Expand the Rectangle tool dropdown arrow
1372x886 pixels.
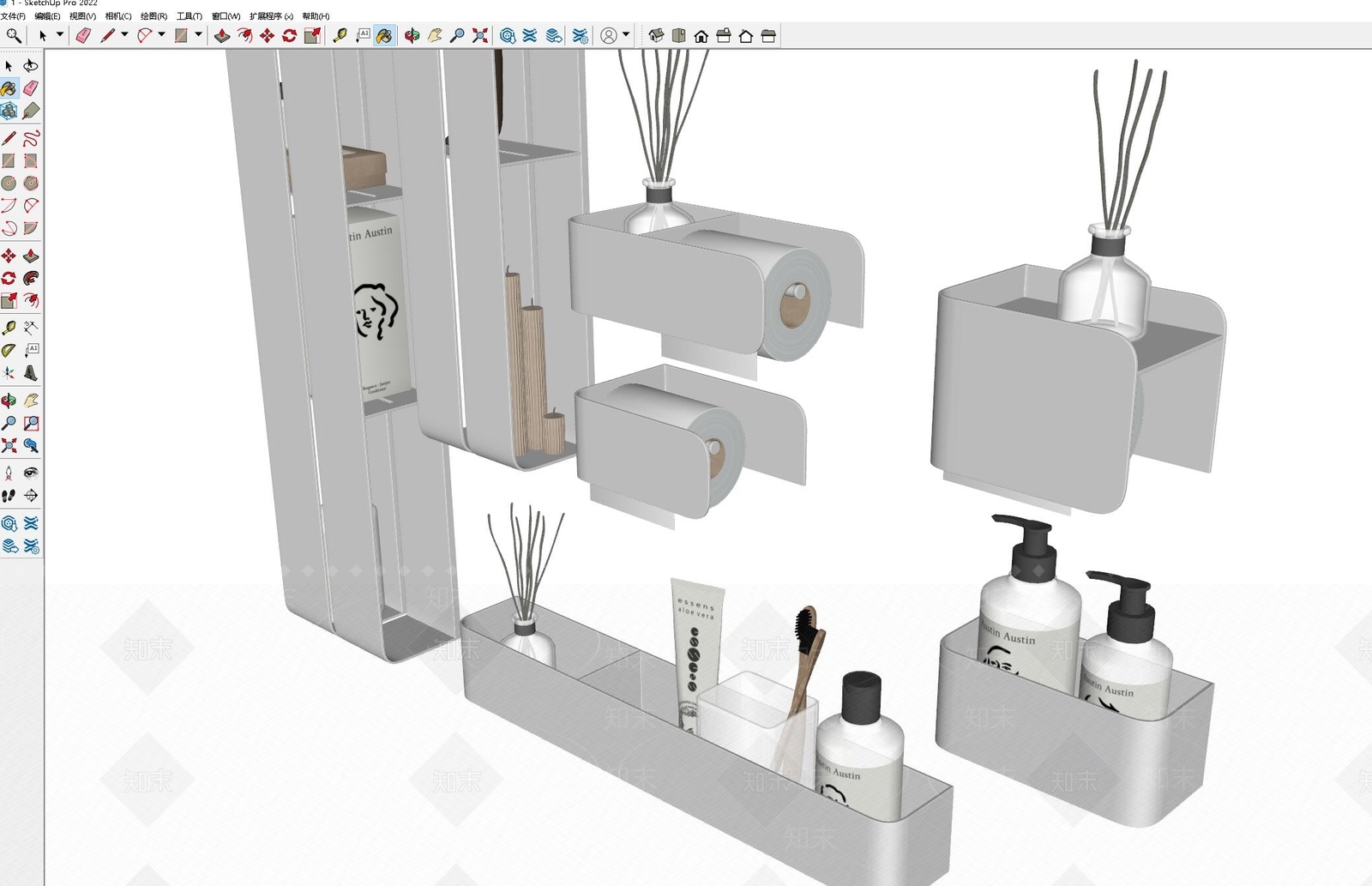pos(198,35)
